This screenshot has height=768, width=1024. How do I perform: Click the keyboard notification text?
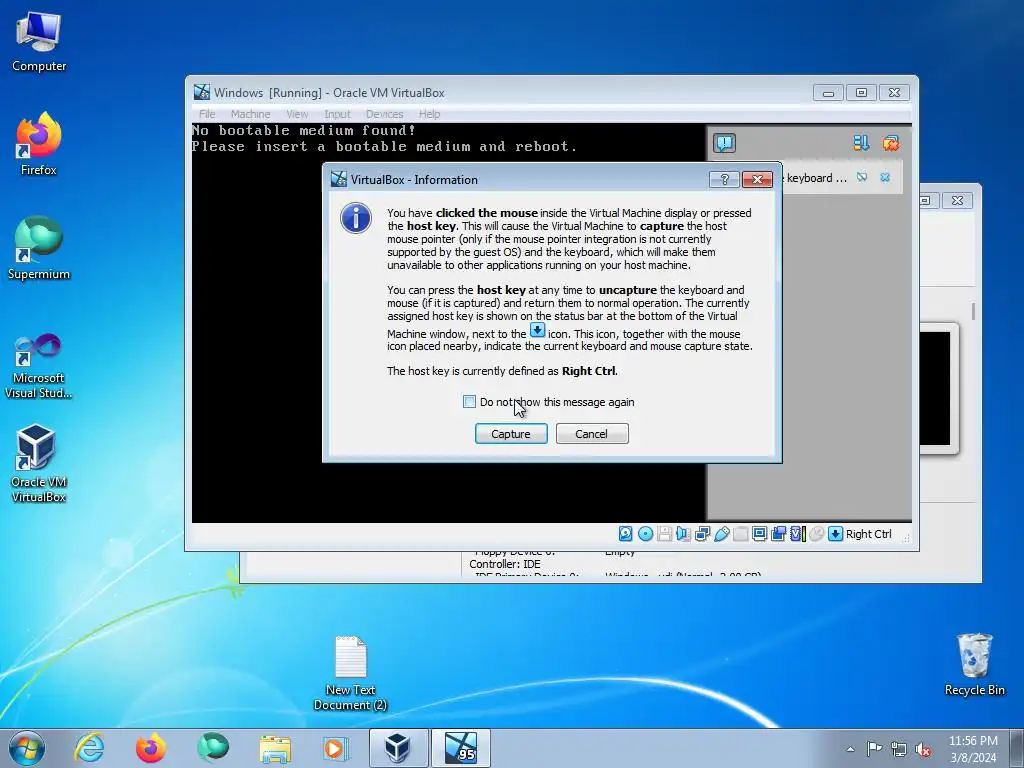tap(815, 178)
